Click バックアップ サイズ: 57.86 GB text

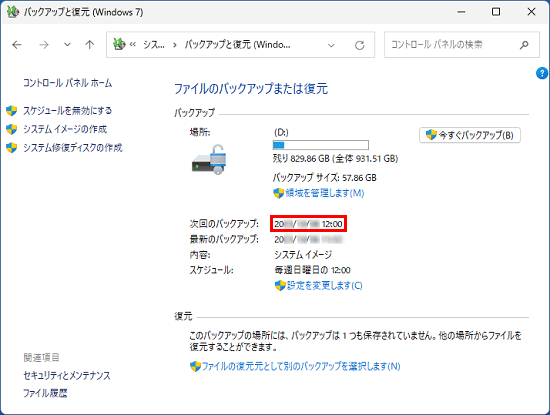324,178
